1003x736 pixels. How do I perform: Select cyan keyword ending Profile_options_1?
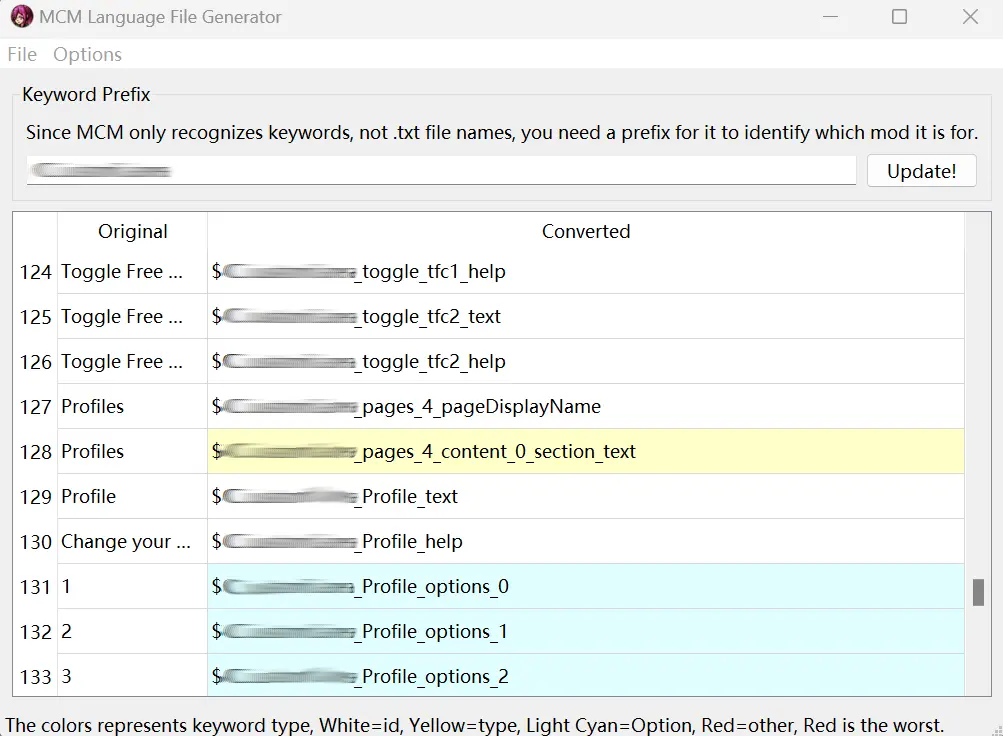click(x=586, y=632)
